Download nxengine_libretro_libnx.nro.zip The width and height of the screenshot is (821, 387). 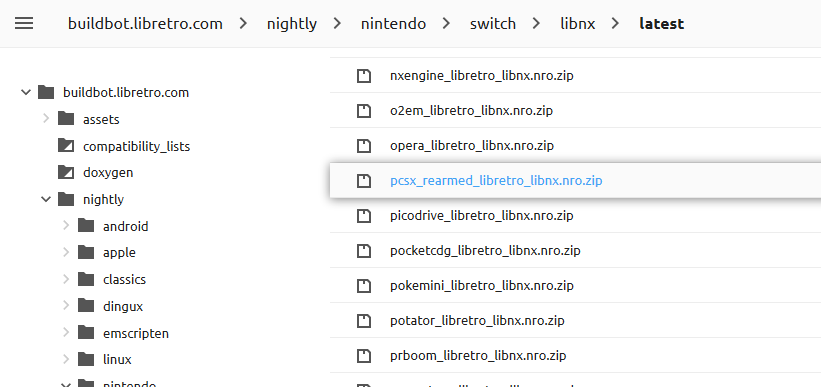click(x=482, y=76)
